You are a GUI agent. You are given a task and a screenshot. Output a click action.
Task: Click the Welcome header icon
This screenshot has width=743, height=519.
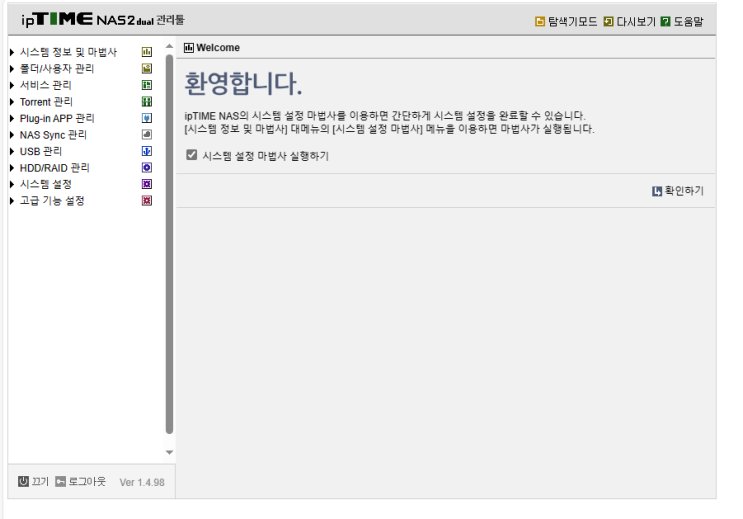(189, 47)
